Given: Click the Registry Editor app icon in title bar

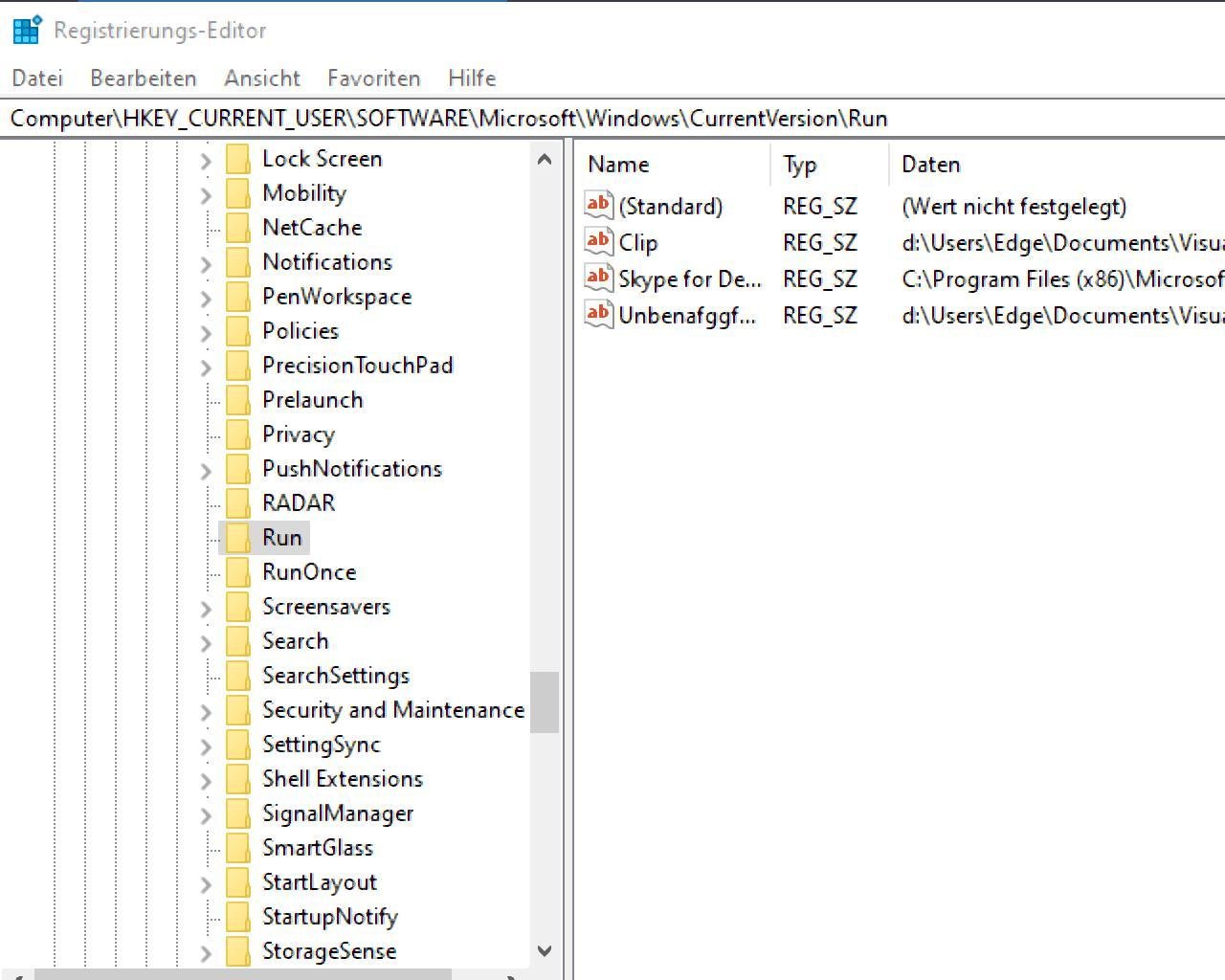Looking at the screenshot, I should 27,30.
